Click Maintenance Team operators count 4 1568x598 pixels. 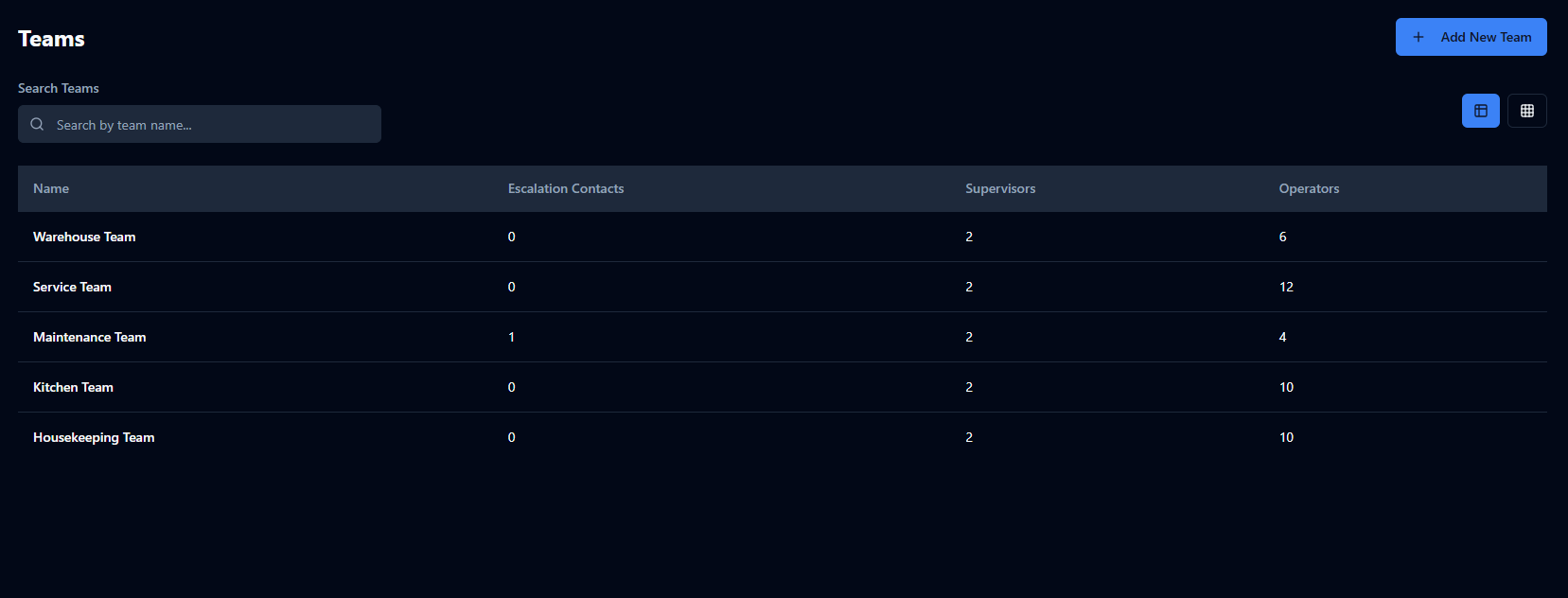[x=1282, y=337]
